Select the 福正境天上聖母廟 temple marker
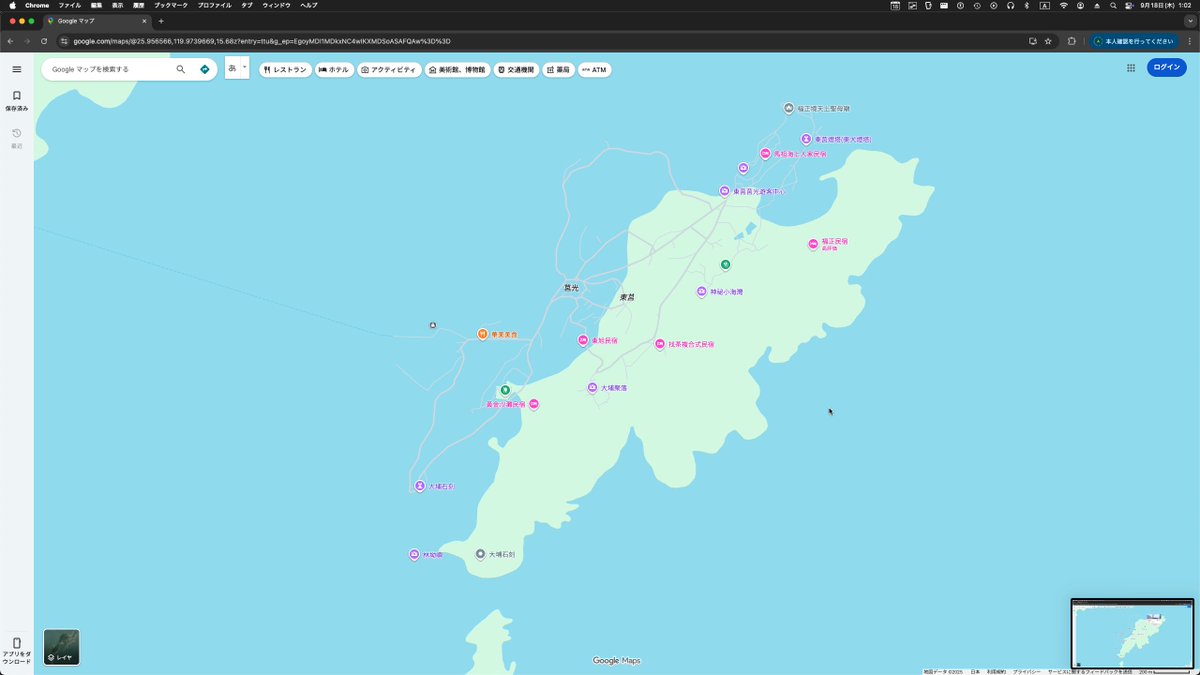The image size is (1200, 675). click(789, 107)
